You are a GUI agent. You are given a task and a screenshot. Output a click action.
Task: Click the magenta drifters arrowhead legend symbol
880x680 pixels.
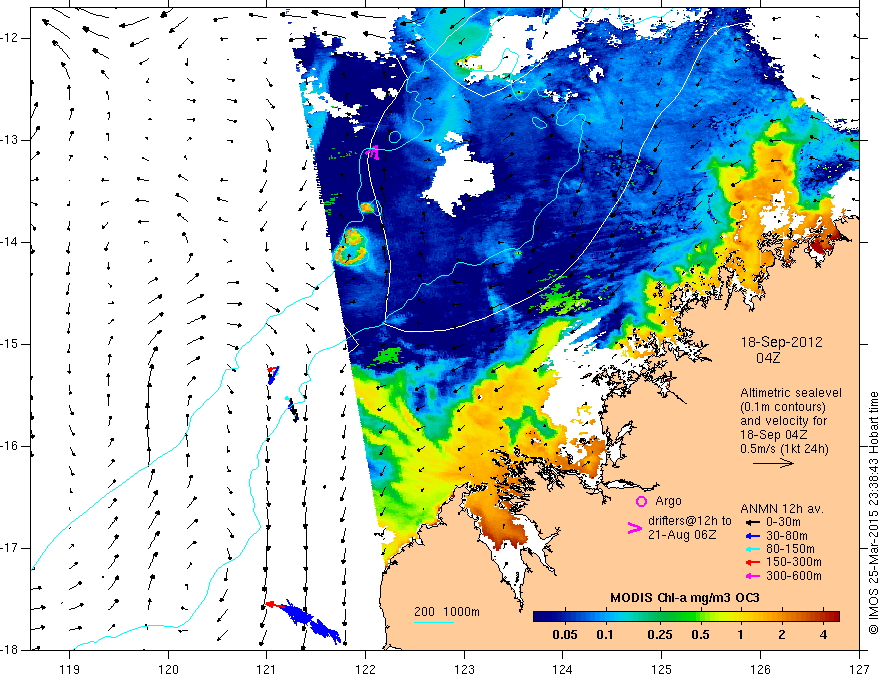click(x=634, y=528)
